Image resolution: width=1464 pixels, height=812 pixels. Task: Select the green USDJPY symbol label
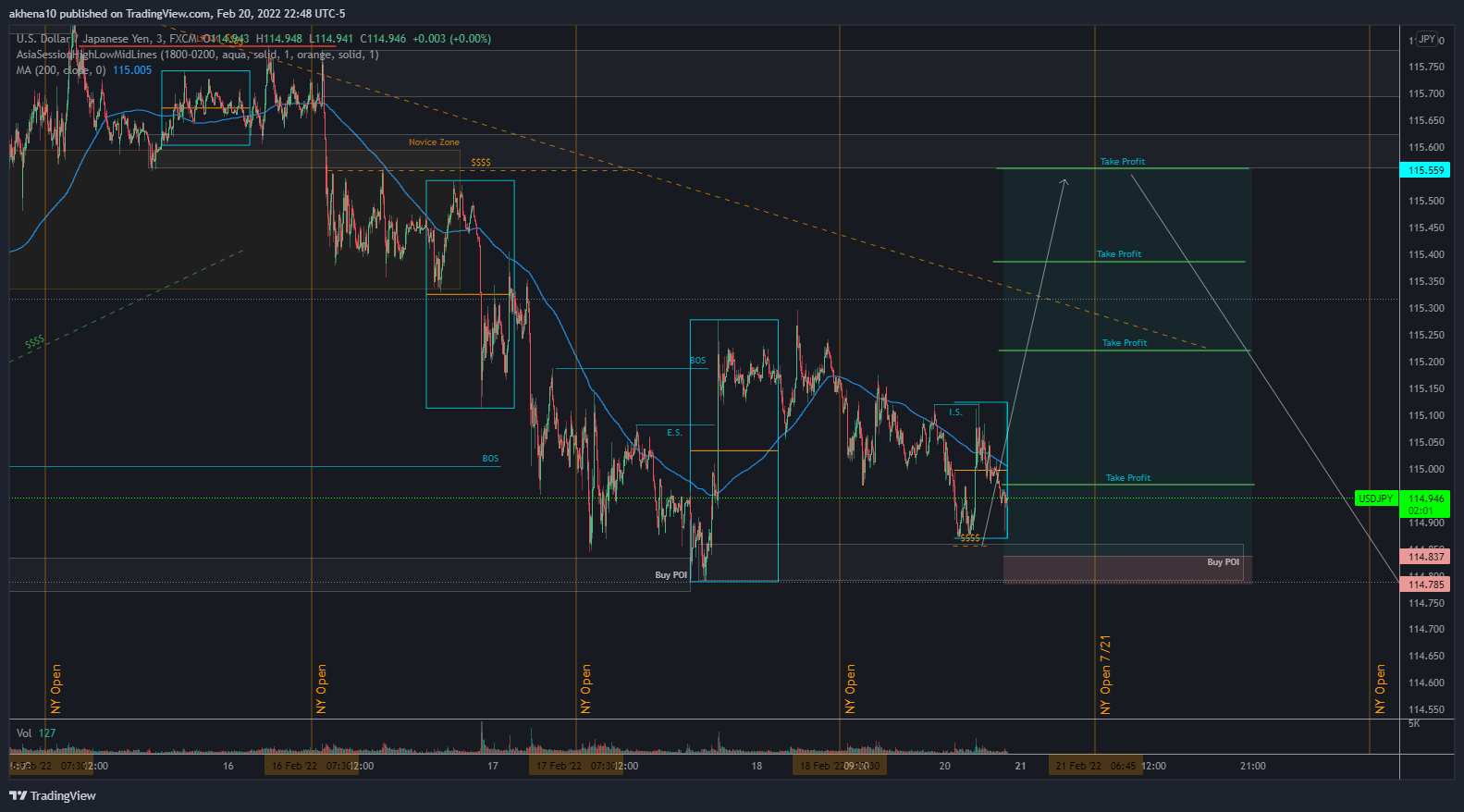pos(1375,498)
